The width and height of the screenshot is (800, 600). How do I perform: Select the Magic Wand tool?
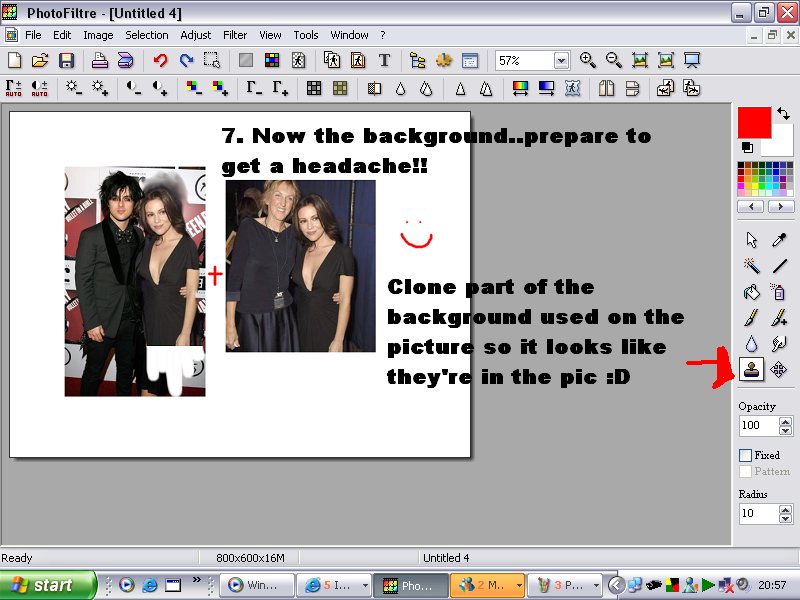coord(752,265)
